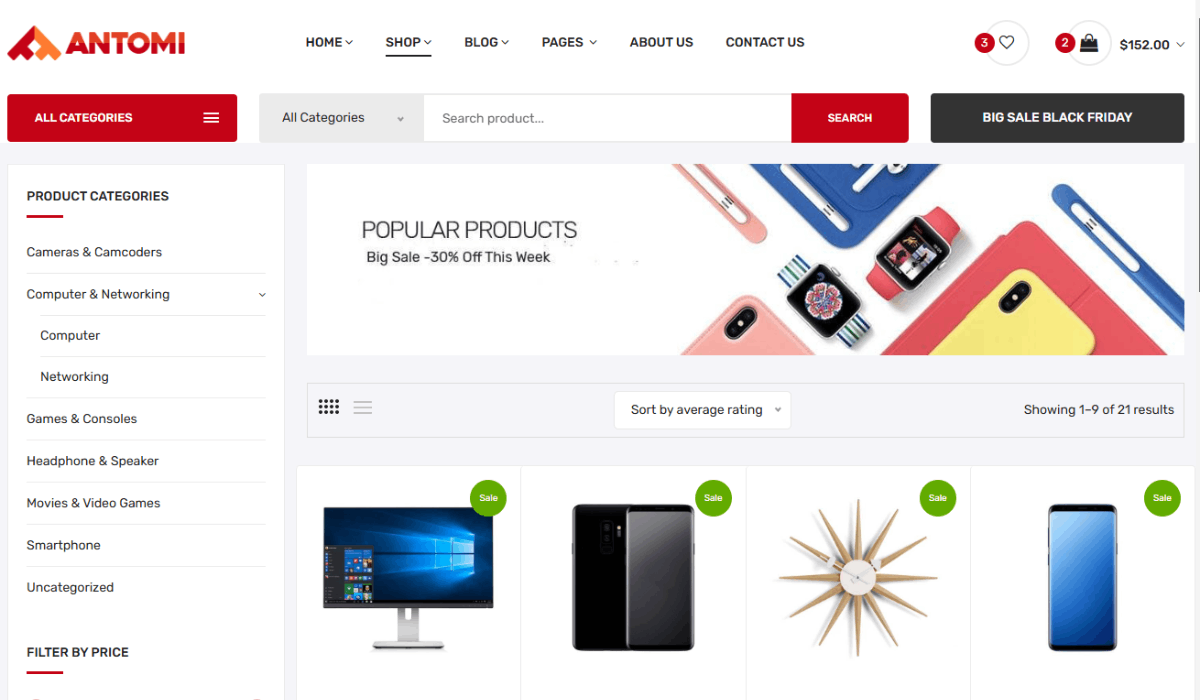
Task: Go to the Contact Us page
Action: click(765, 42)
